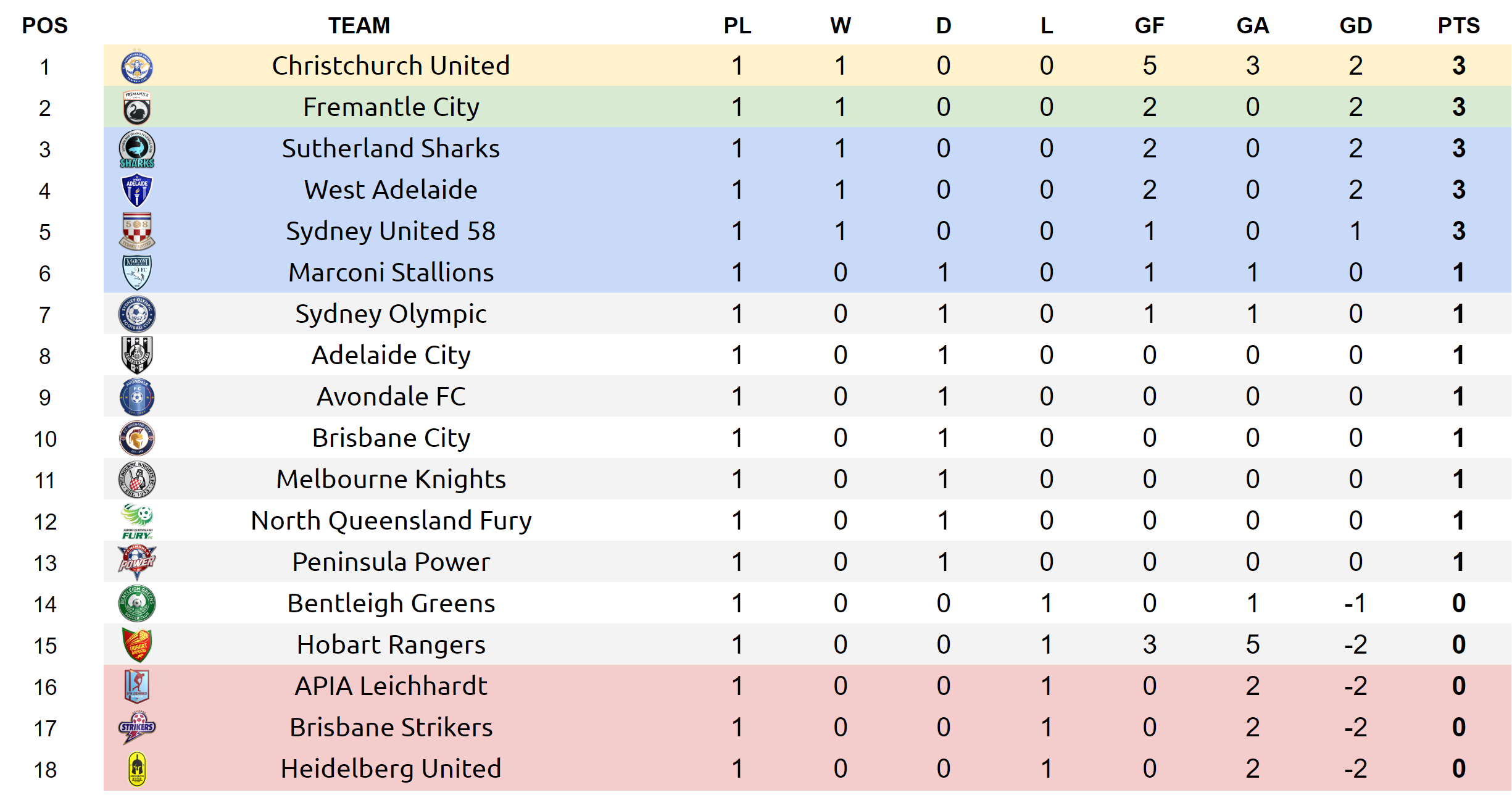
Task: Click the Brisbane Strikers logo
Action: pyautogui.click(x=136, y=727)
